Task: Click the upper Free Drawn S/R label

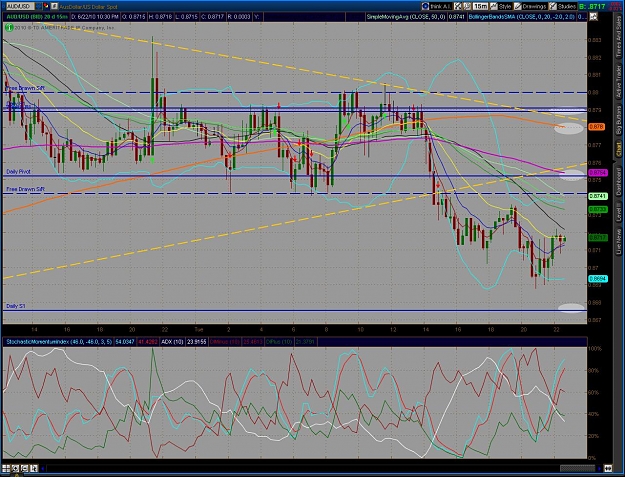Action: [x=25, y=88]
